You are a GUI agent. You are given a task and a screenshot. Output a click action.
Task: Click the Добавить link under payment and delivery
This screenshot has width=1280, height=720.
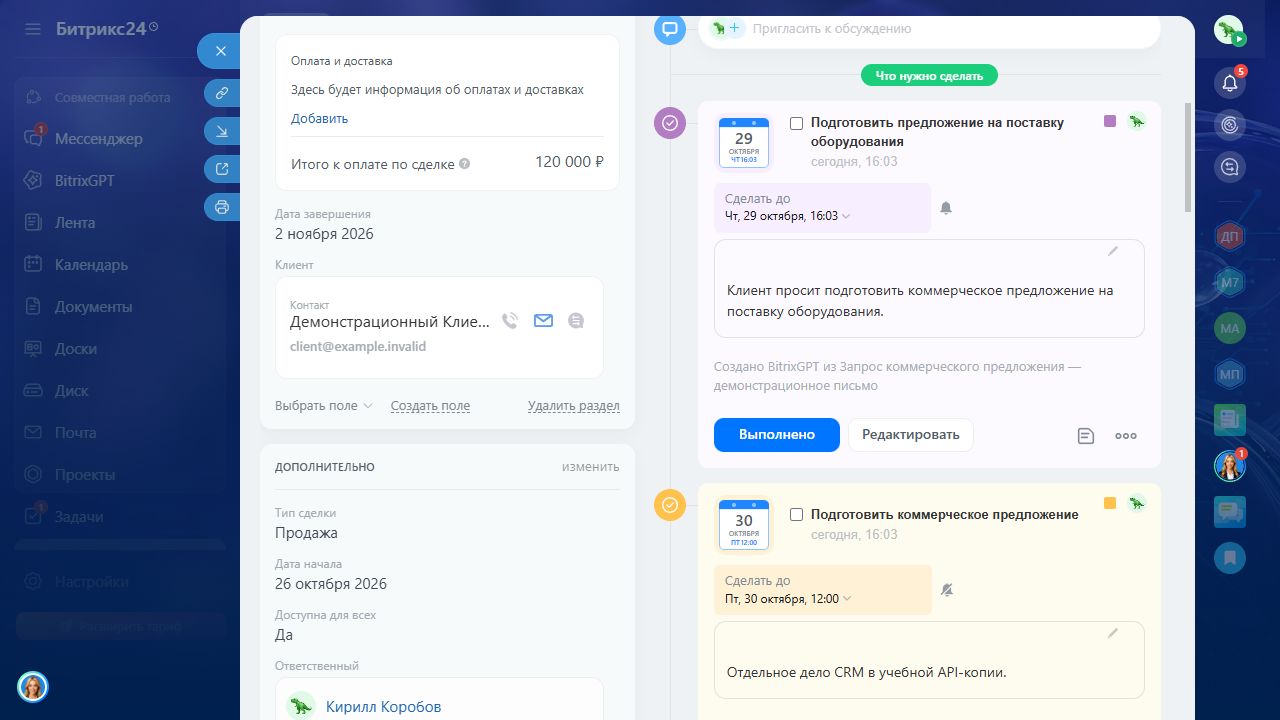pyautogui.click(x=320, y=118)
